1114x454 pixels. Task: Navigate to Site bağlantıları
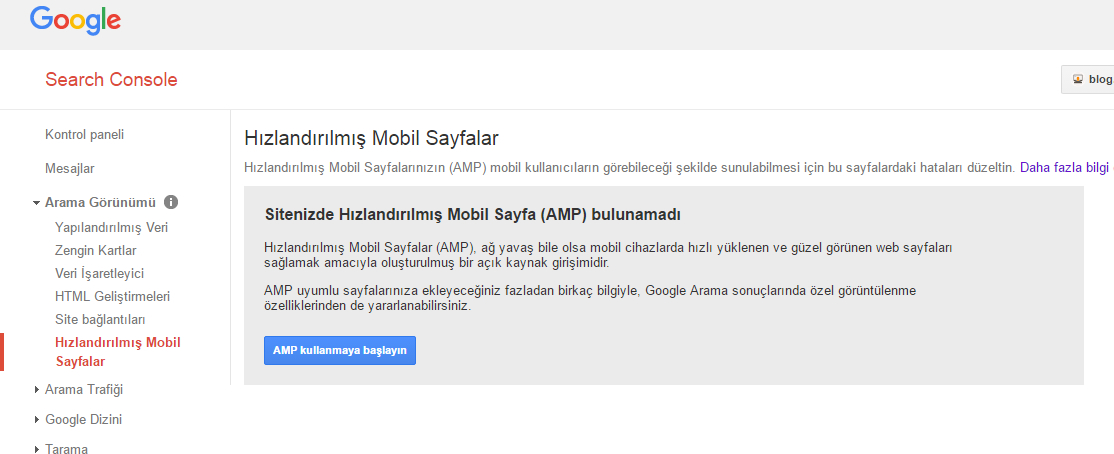click(x=100, y=319)
